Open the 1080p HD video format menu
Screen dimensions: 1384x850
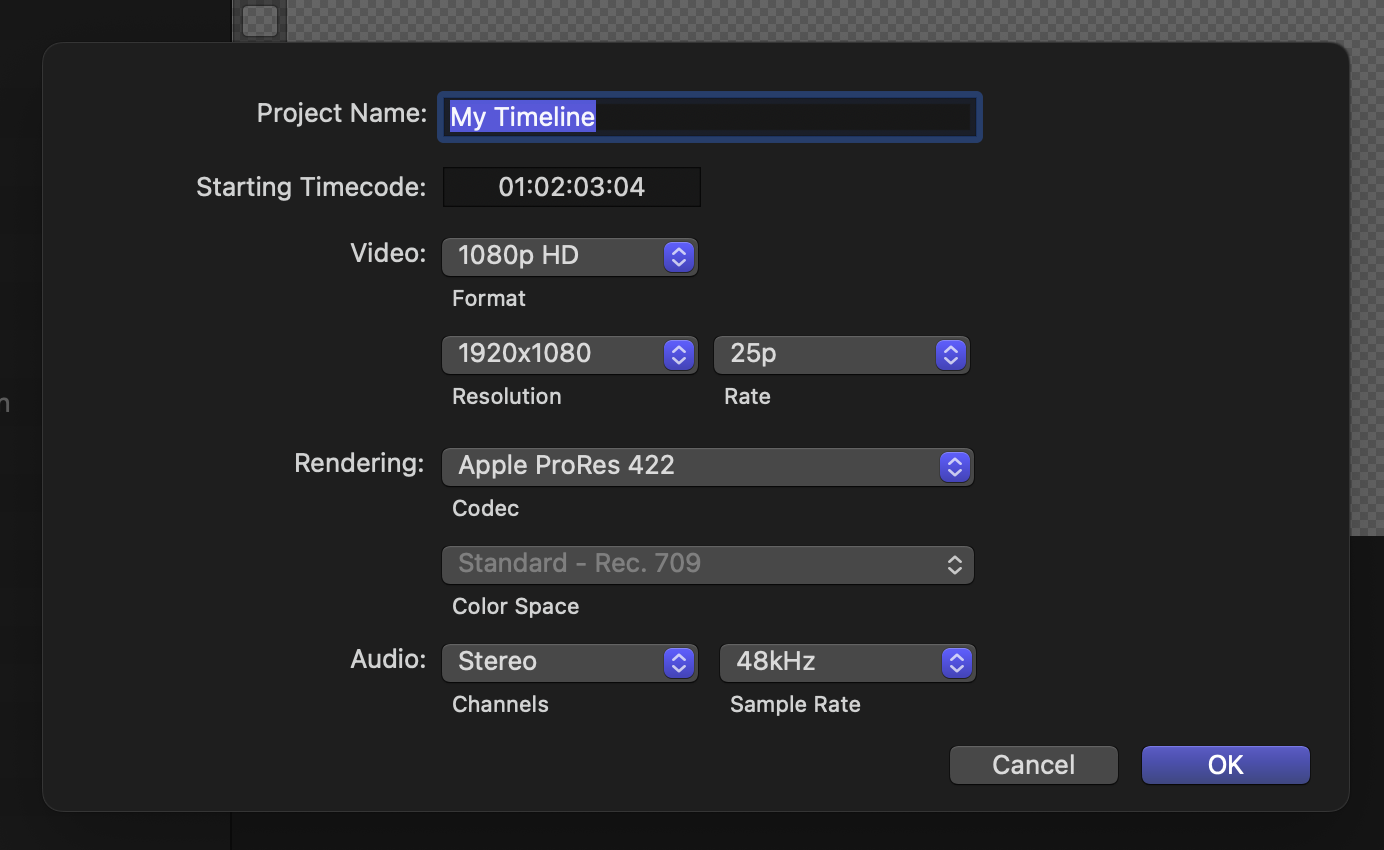click(x=568, y=257)
